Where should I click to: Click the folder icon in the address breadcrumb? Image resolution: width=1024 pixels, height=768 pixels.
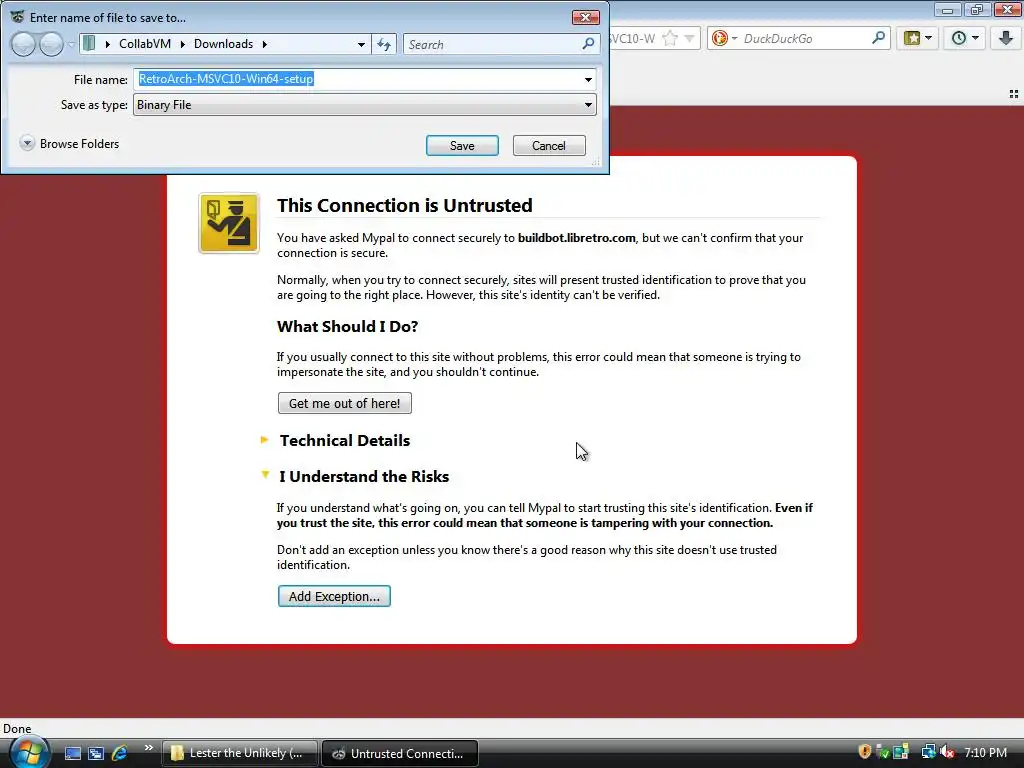pyautogui.click(x=89, y=44)
